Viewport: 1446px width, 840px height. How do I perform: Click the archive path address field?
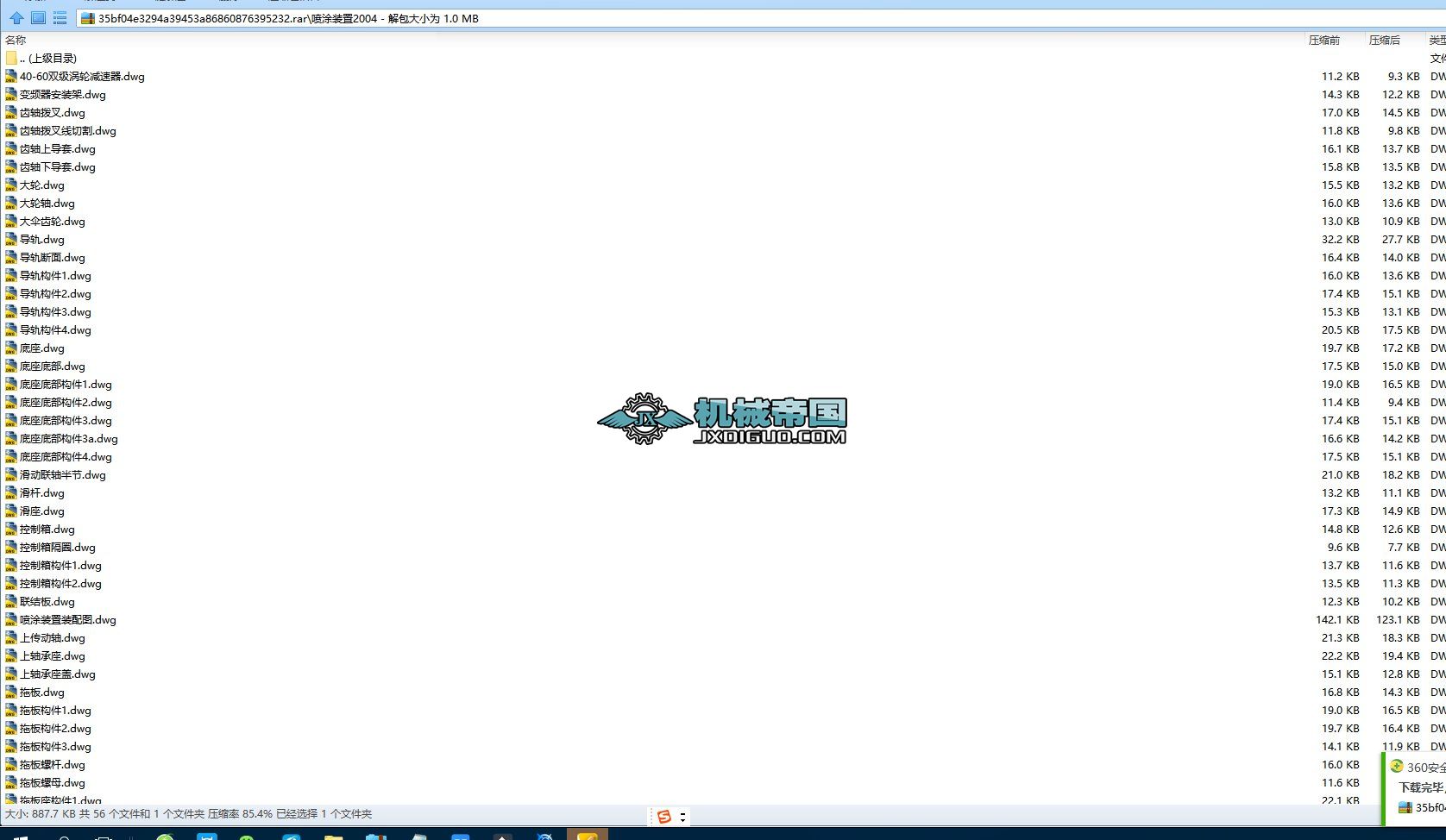(x=759, y=18)
